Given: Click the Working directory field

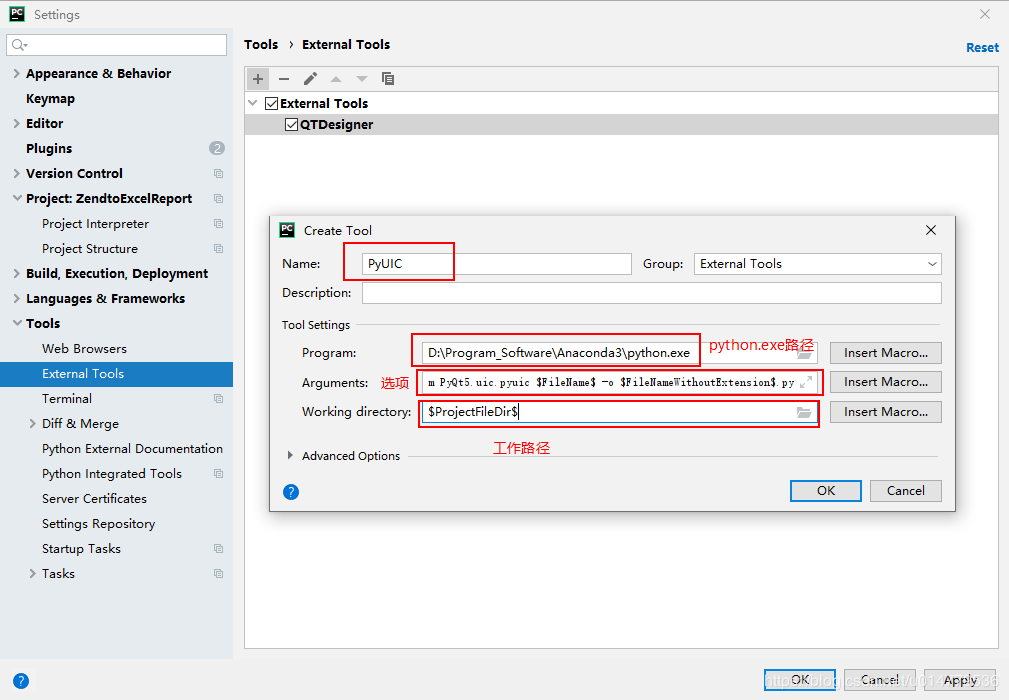Looking at the screenshot, I should 619,412.
